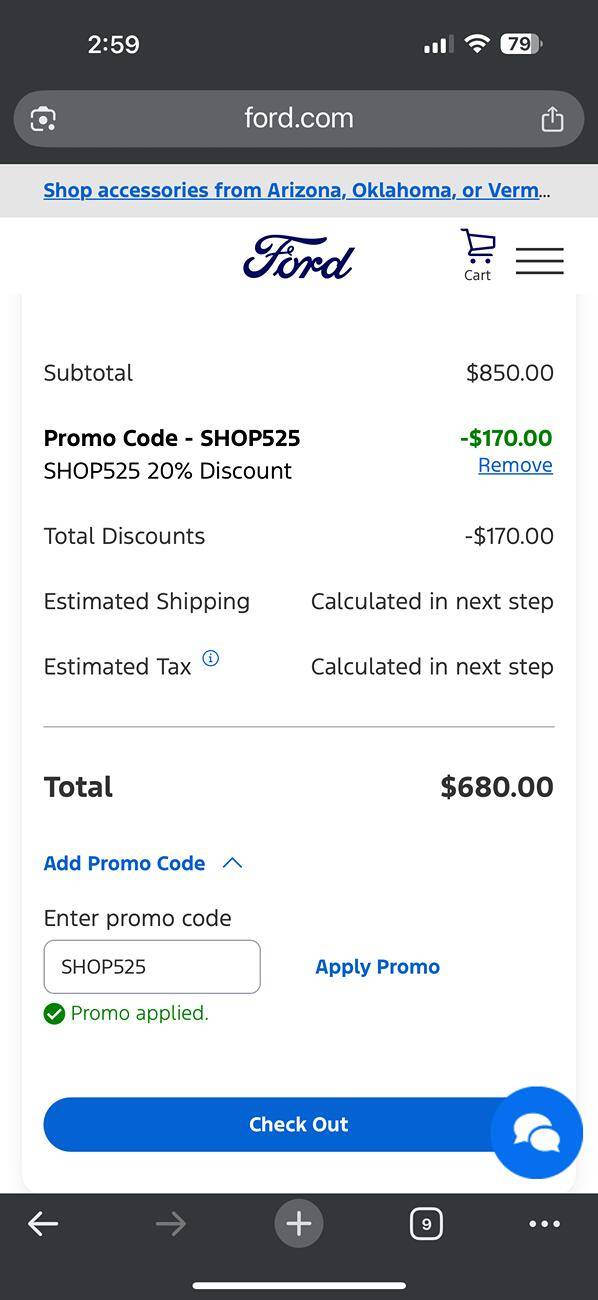This screenshot has width=598, height=1300.
Task: Tap the page tools icon beside URL
Action: (x=43, y=119)
